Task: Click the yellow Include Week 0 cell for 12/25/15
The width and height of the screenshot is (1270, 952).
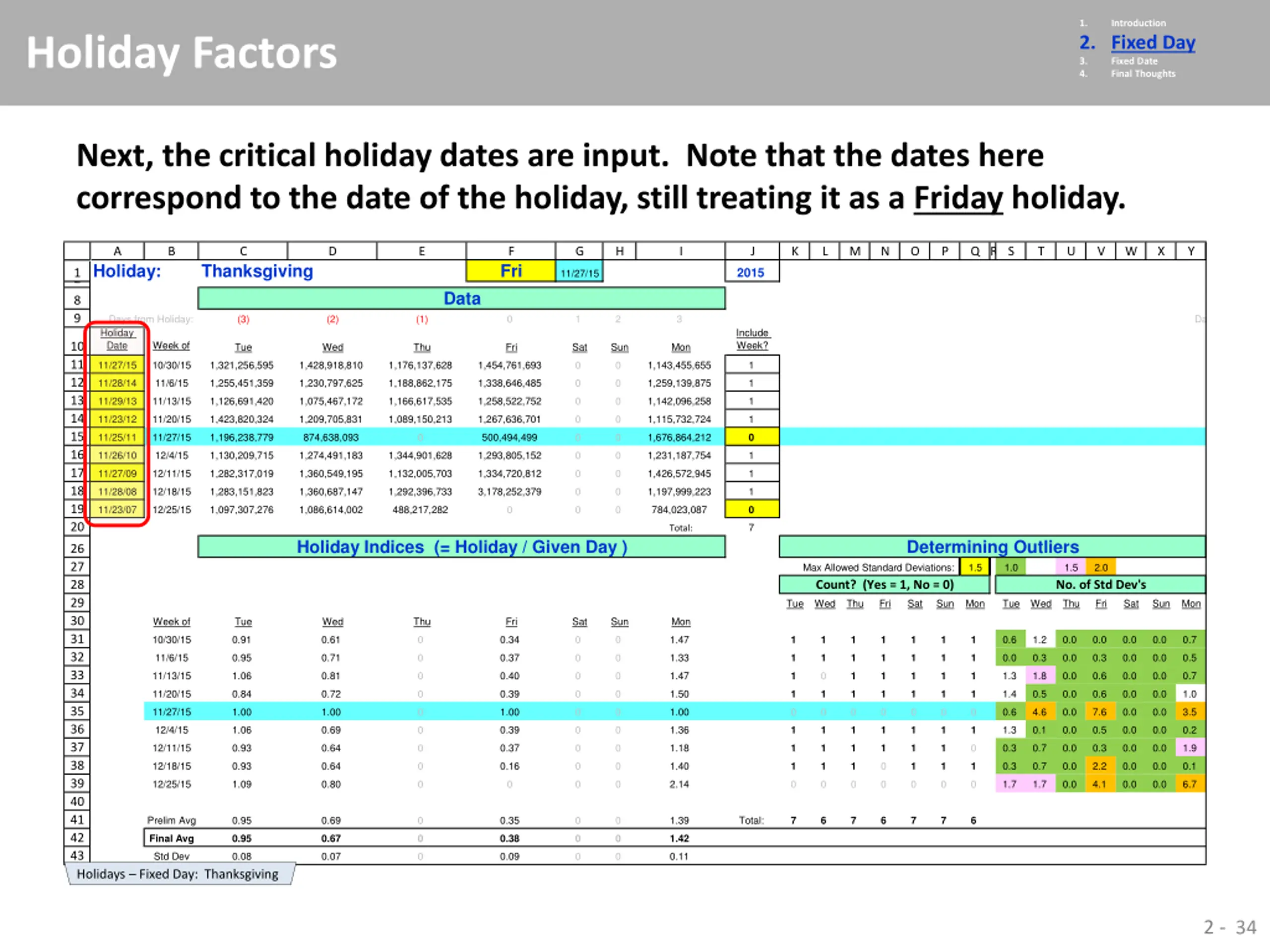Action: (752, 510)
